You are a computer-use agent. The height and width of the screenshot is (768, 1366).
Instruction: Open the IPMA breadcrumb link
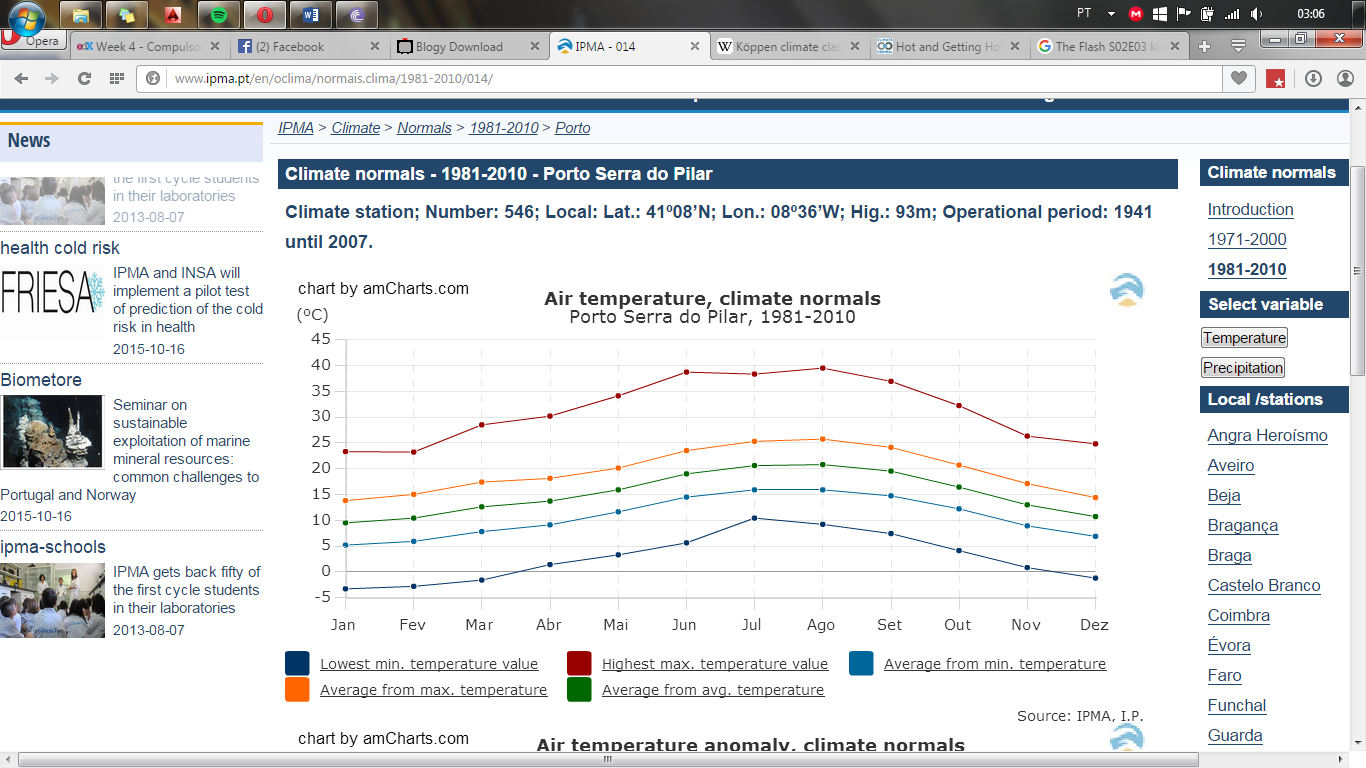point(296,128)
